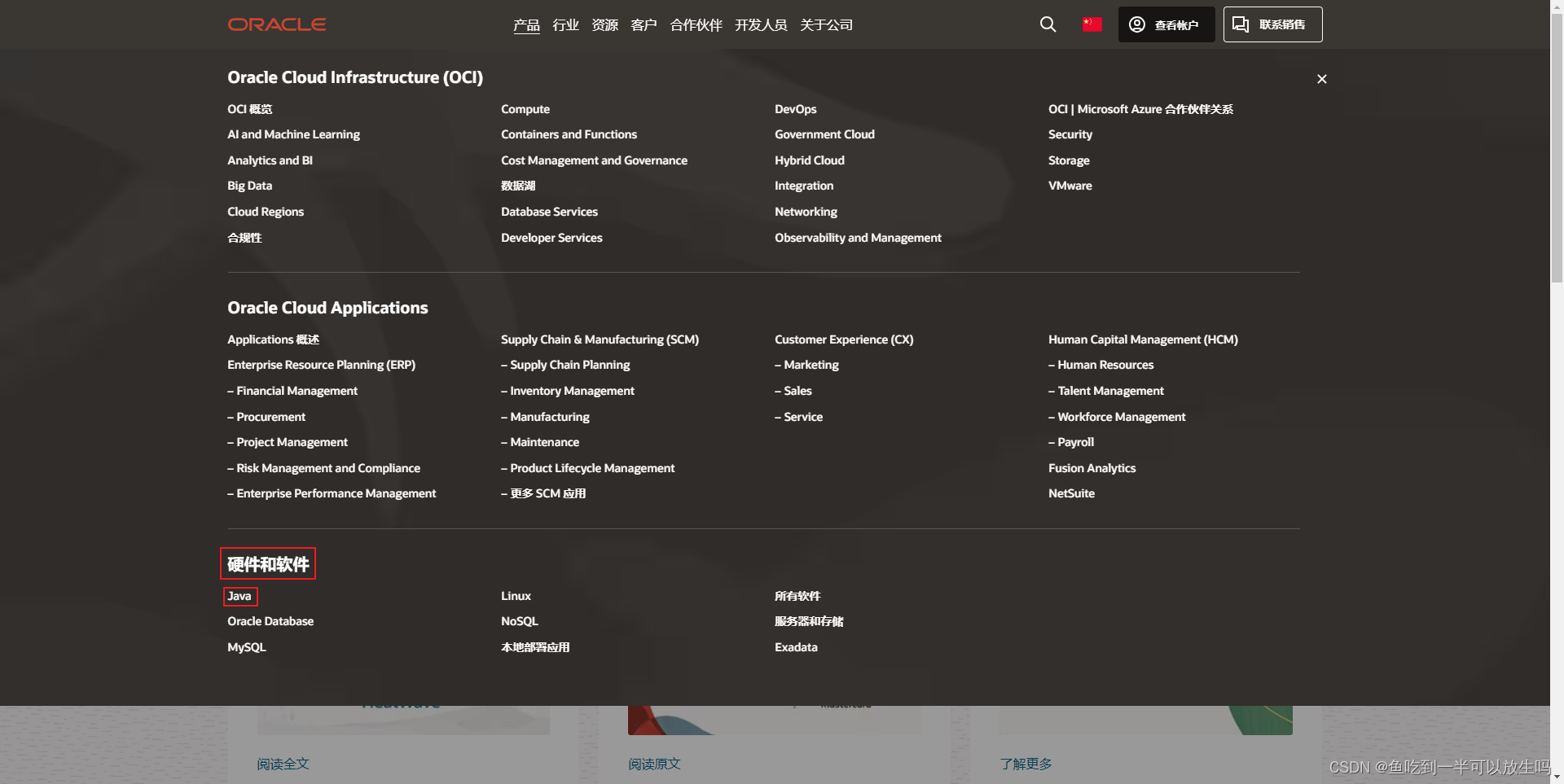Screen dimensions: 1564x784
Task: Open the NetSuite link
Action: click(1071, 493)
